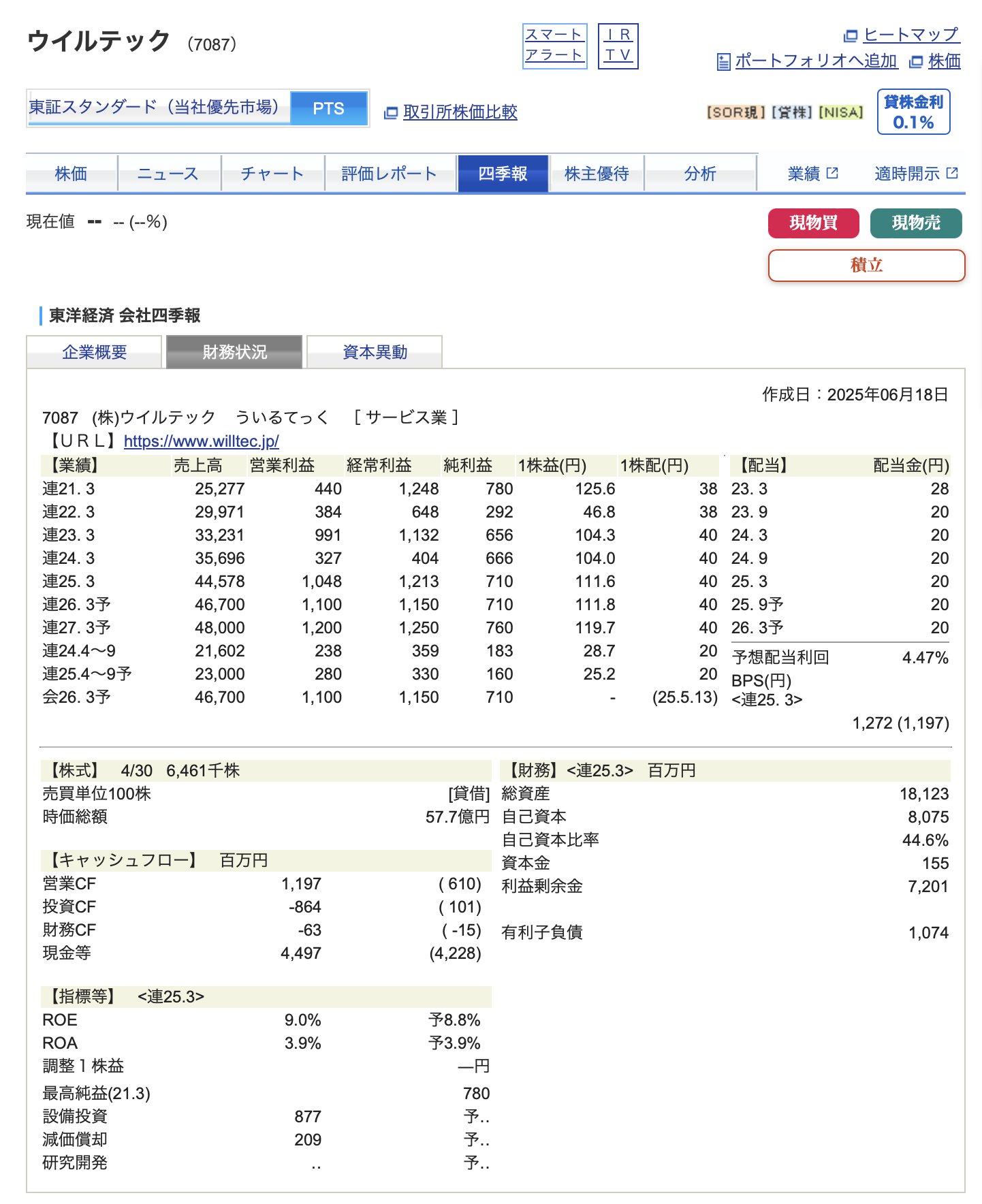The height and width of the screenshot is (1204, 982).
Task: Click the 設備投資 value 877
Action: tap(308, 1117)
